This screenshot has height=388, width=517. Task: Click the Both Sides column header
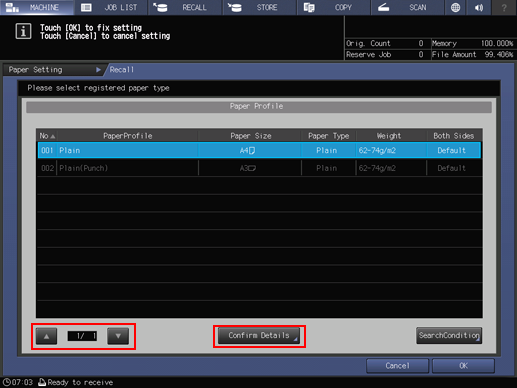click(x=453, y=136)
